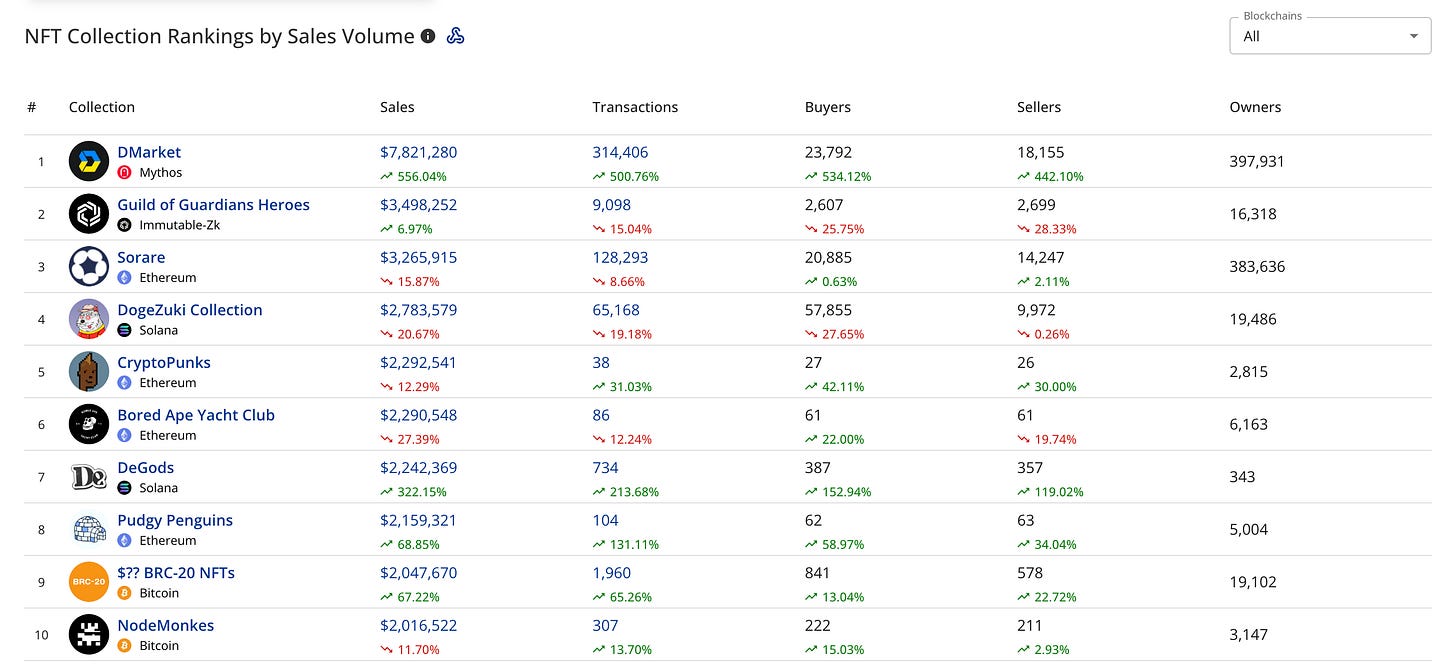1456x664 pixels.
Task: Click the Collection column header
Action: point(102,107)
